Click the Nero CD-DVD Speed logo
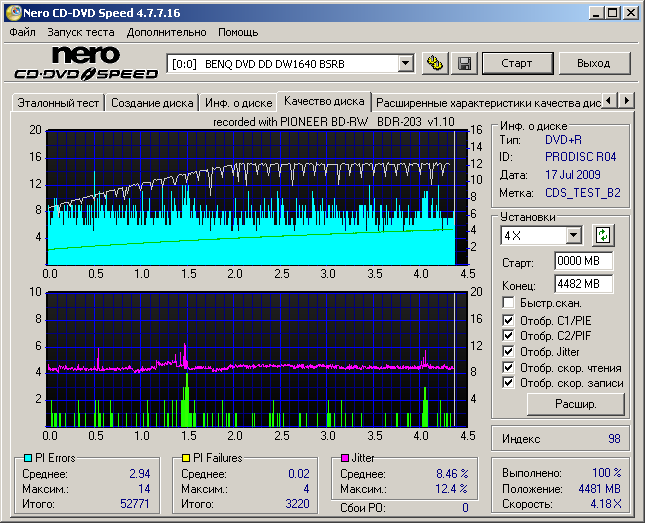The width and height of the screenshot is (645, 523). point(86,62)
